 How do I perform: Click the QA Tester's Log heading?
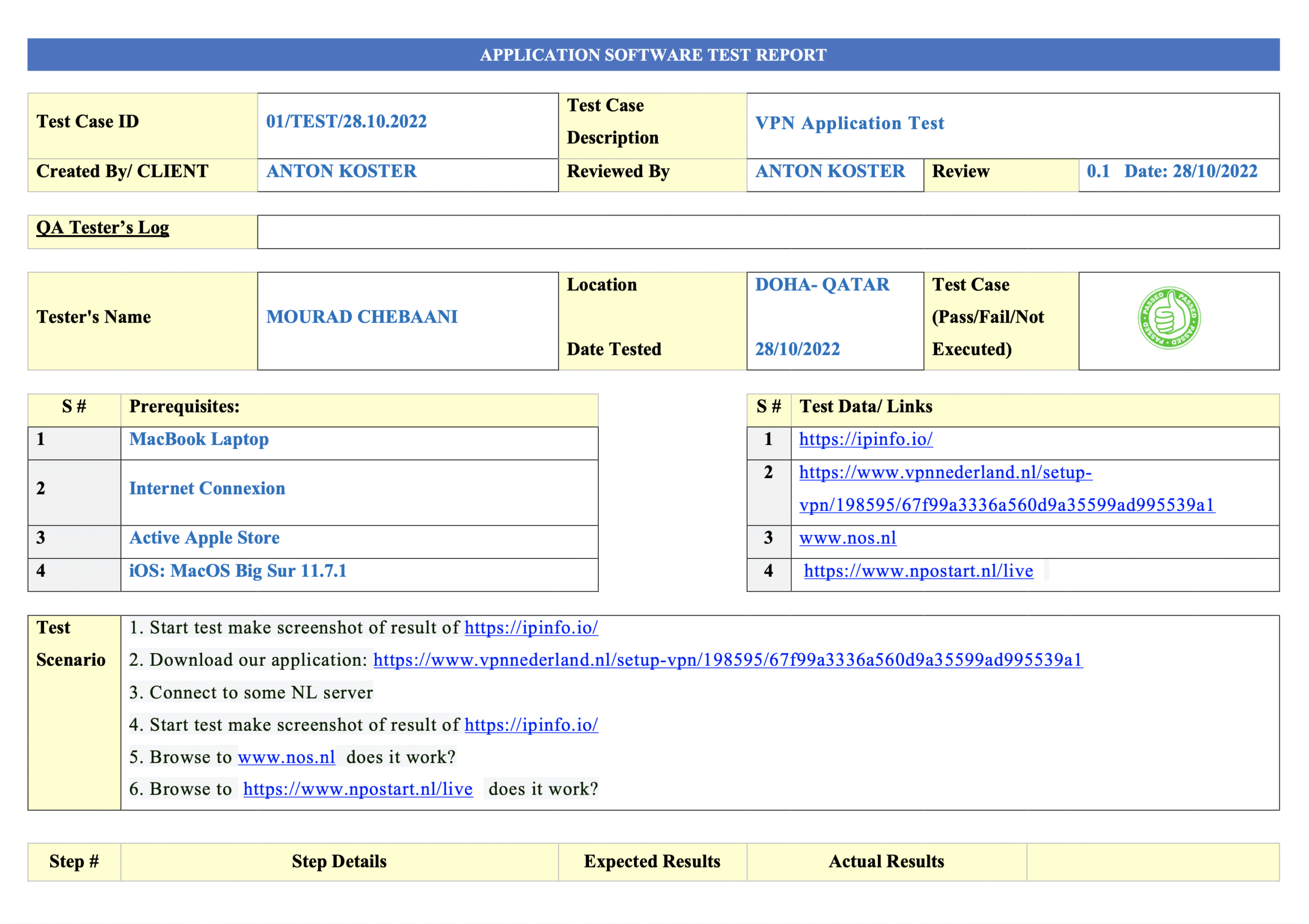point(103,228)
